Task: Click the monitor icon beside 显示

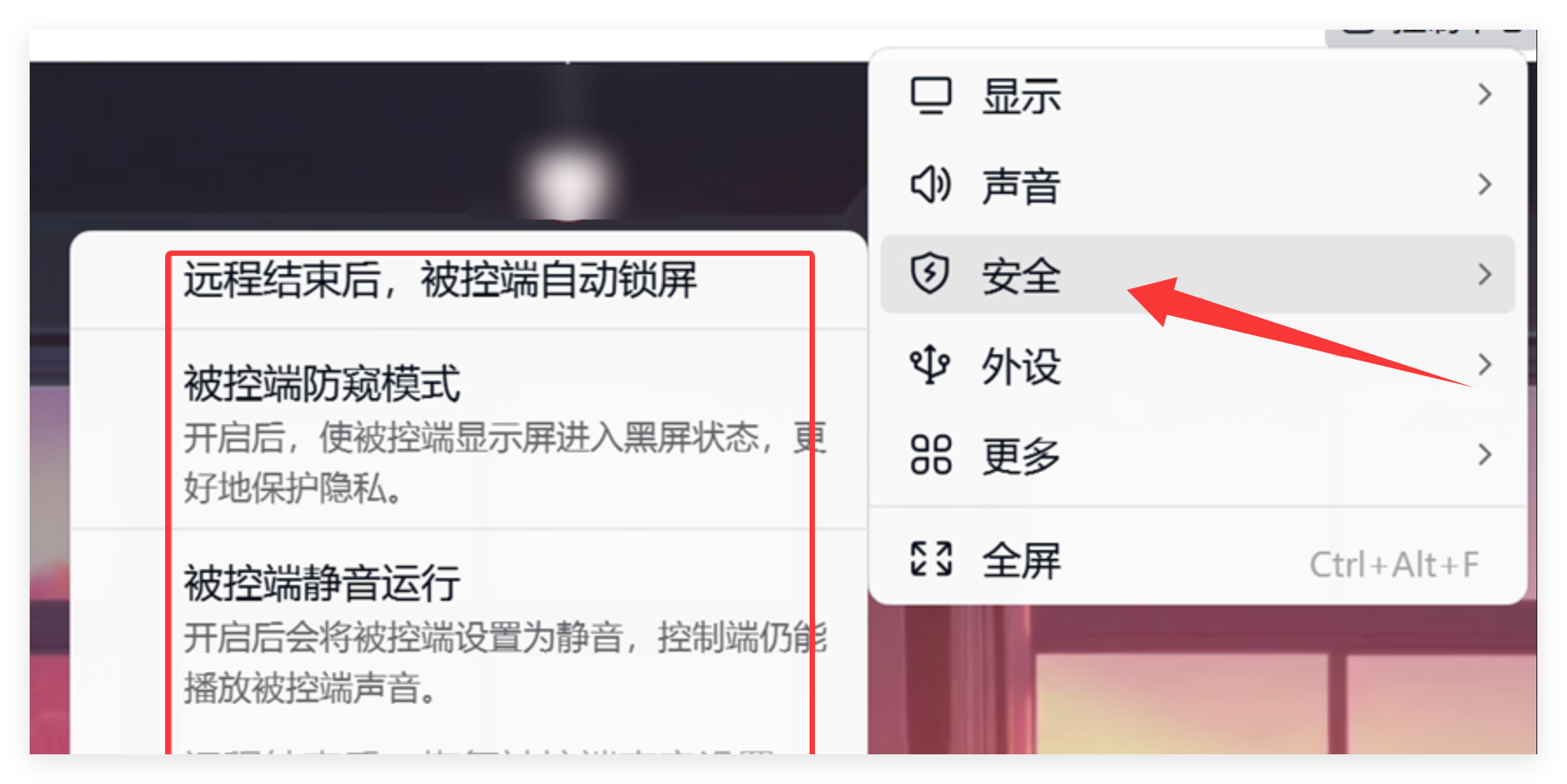Action: (x=930, y=95)
